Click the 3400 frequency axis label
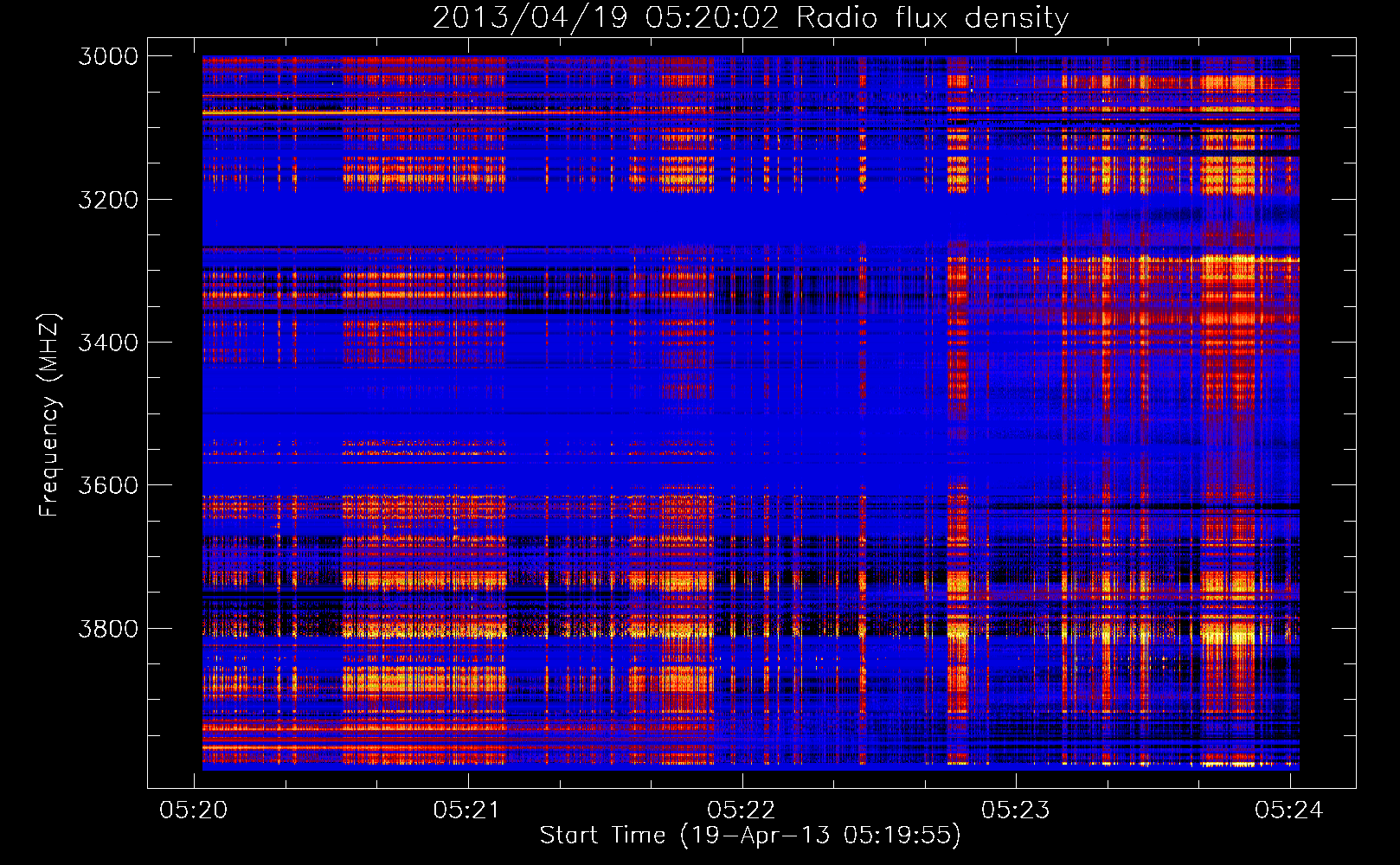This screenshot has width=1400, height=865. 108,343
